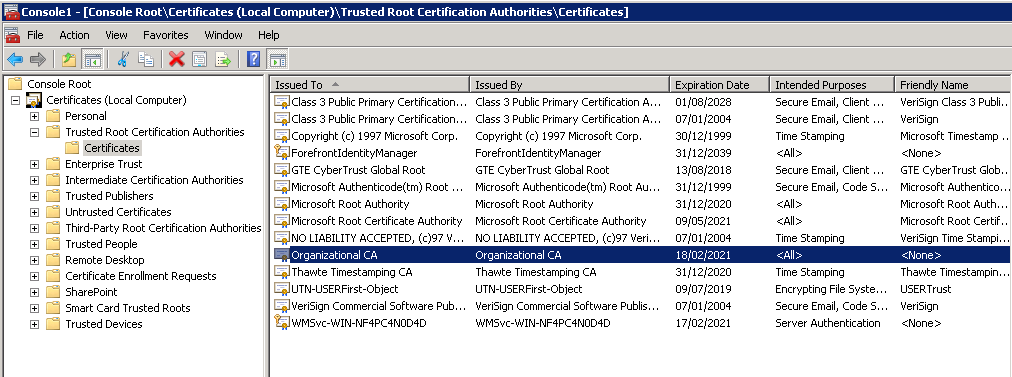Expand the Trusted Publishers node
The width and height of the screenshot is (1012, 377).
pos(34,196)
